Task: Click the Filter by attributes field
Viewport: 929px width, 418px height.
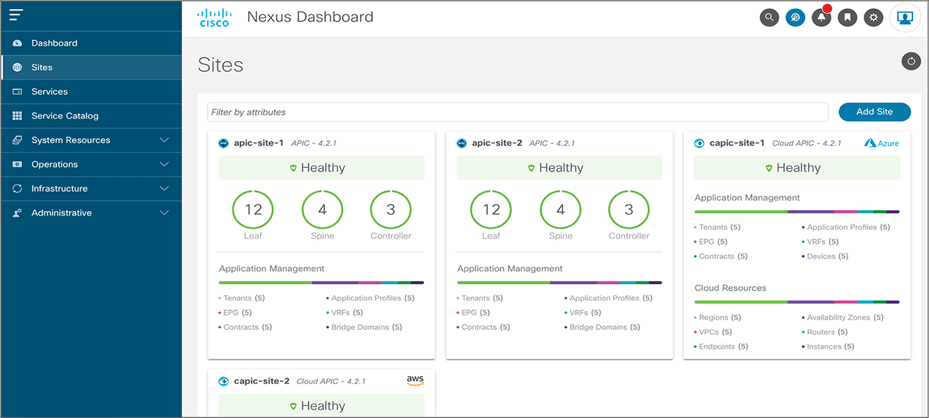Action: [517, 112]
